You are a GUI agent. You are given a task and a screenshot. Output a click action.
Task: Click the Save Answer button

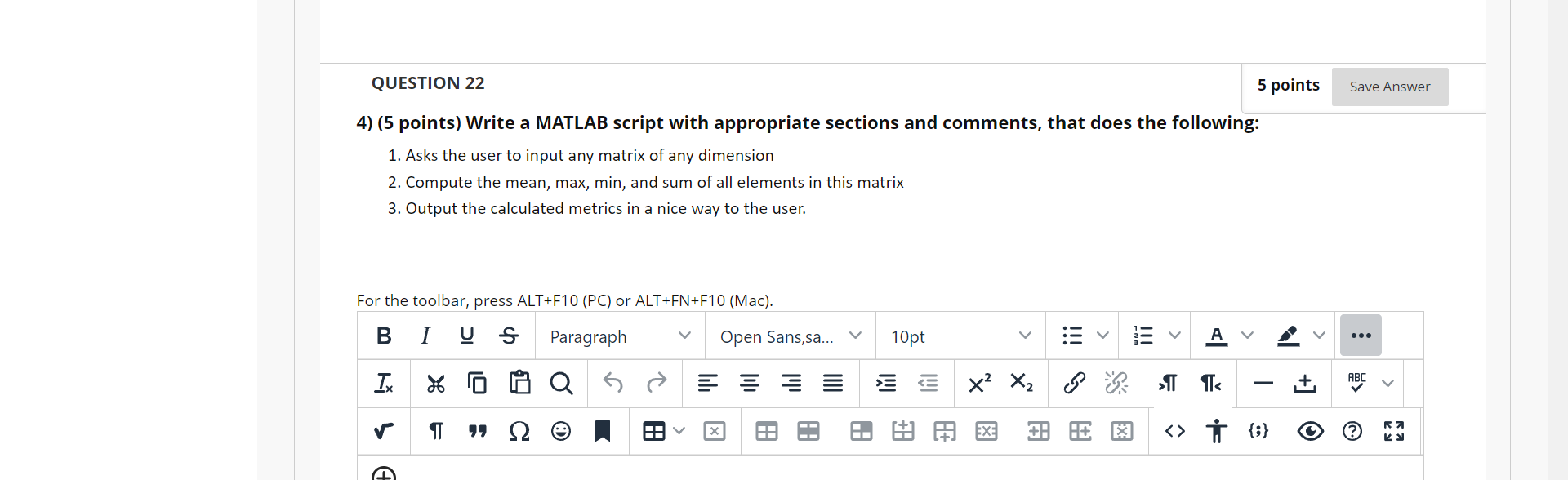1389,87
